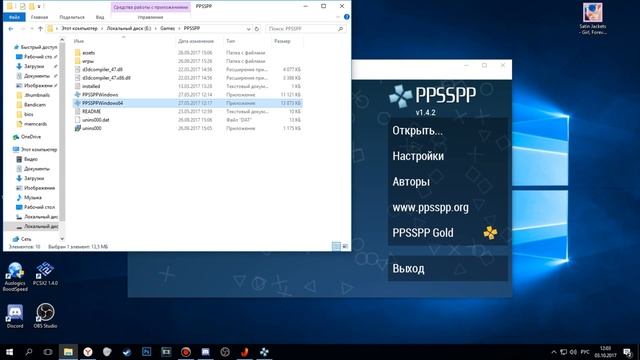Sort by Размер column header
The width and height of the screenshot is (640, 360).
pyautogui.click(x=282, y=41)
